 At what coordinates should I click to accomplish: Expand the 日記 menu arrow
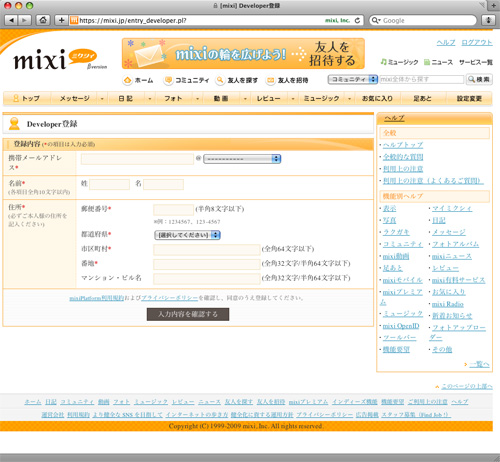(150, 99)
